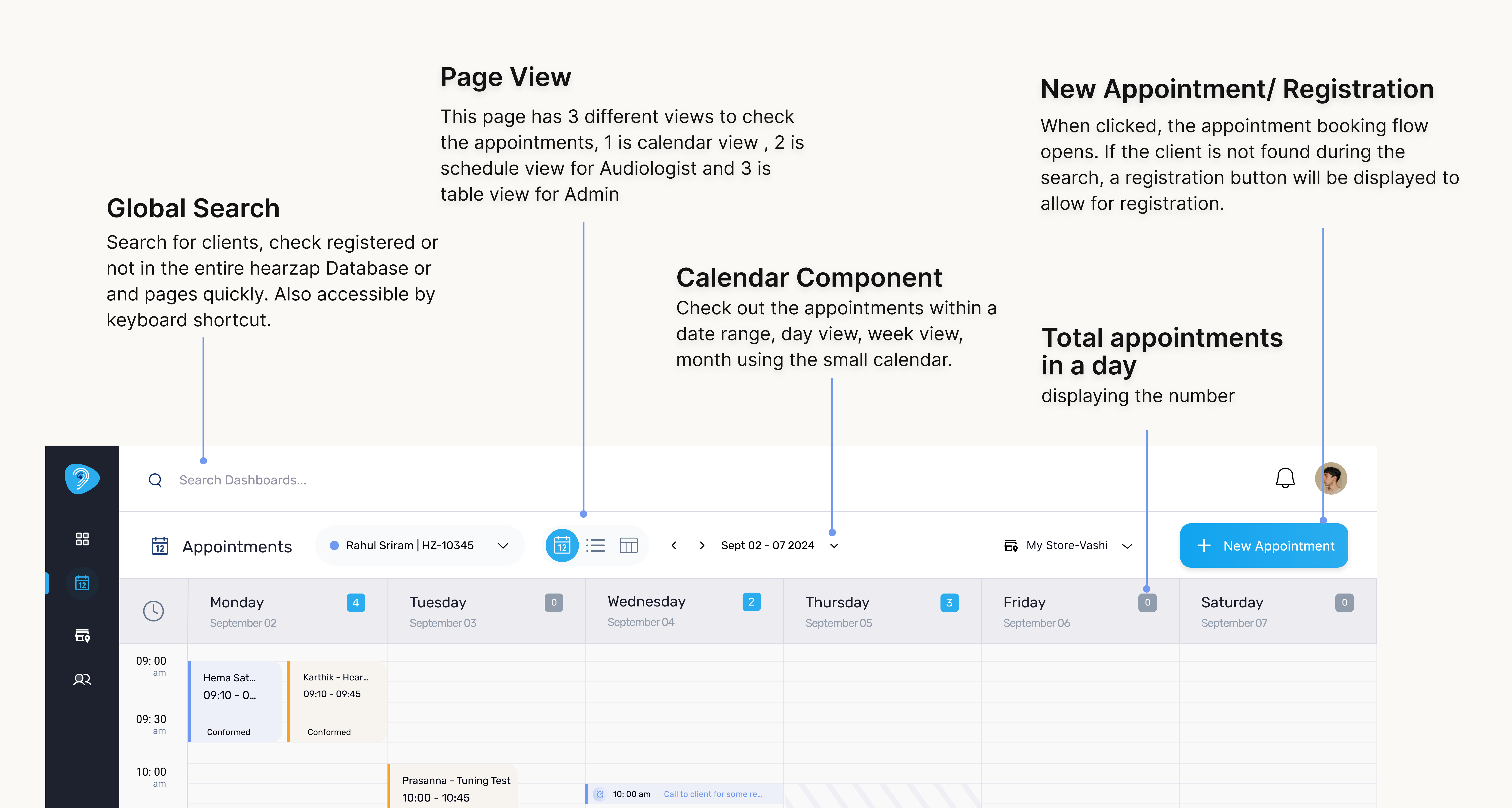Click Wednesday's appointment count badge 2
This screenshot has height=808, width=1512.
click(x=751, y=602)
